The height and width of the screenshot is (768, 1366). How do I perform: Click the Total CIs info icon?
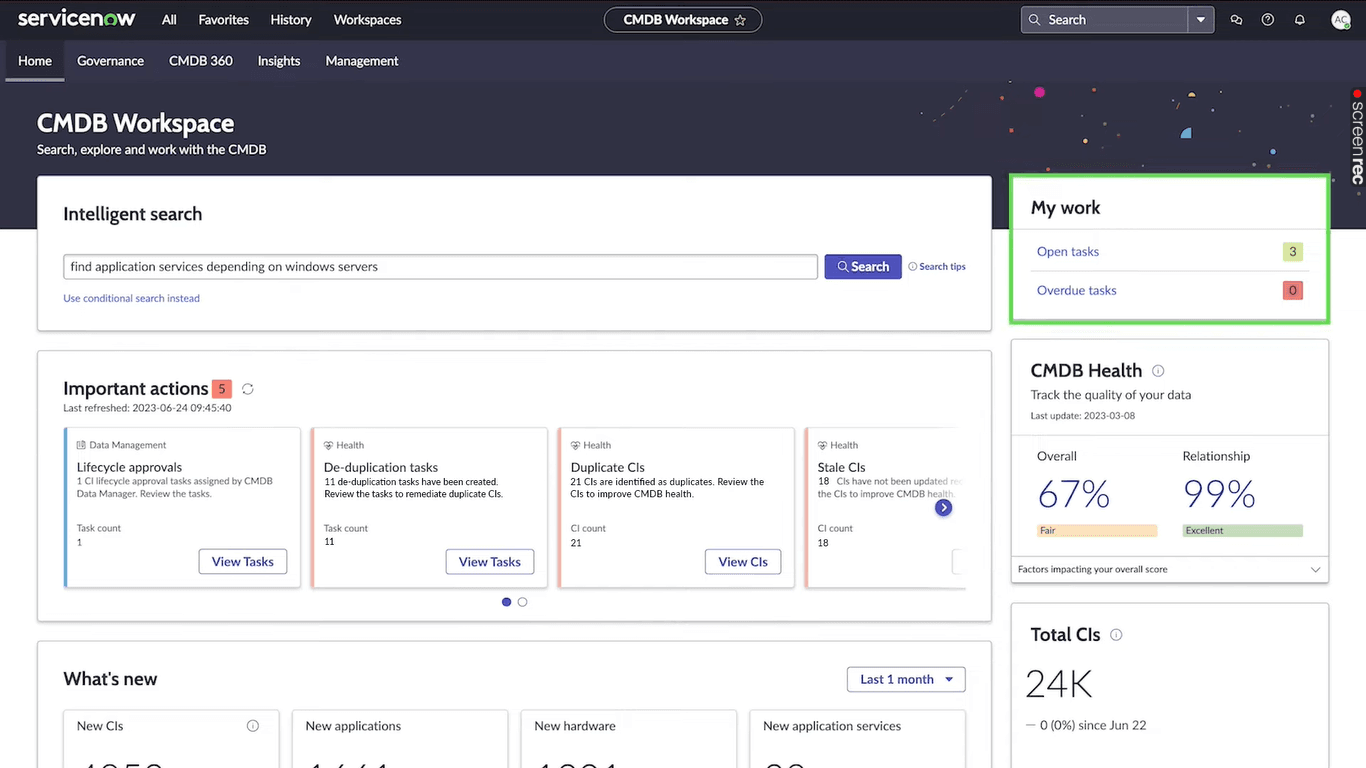coord(1116,634)
